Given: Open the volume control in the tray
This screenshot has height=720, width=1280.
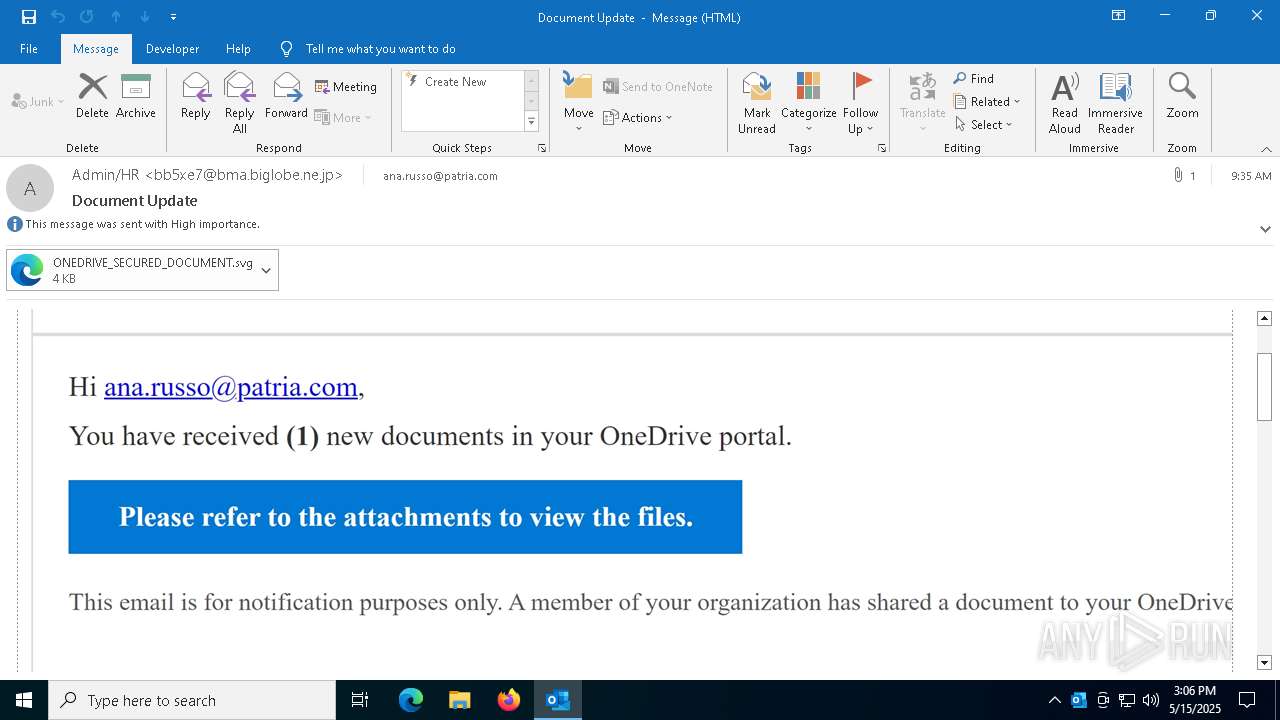Looking at the screenshot, I should [x=1151, y=700].
